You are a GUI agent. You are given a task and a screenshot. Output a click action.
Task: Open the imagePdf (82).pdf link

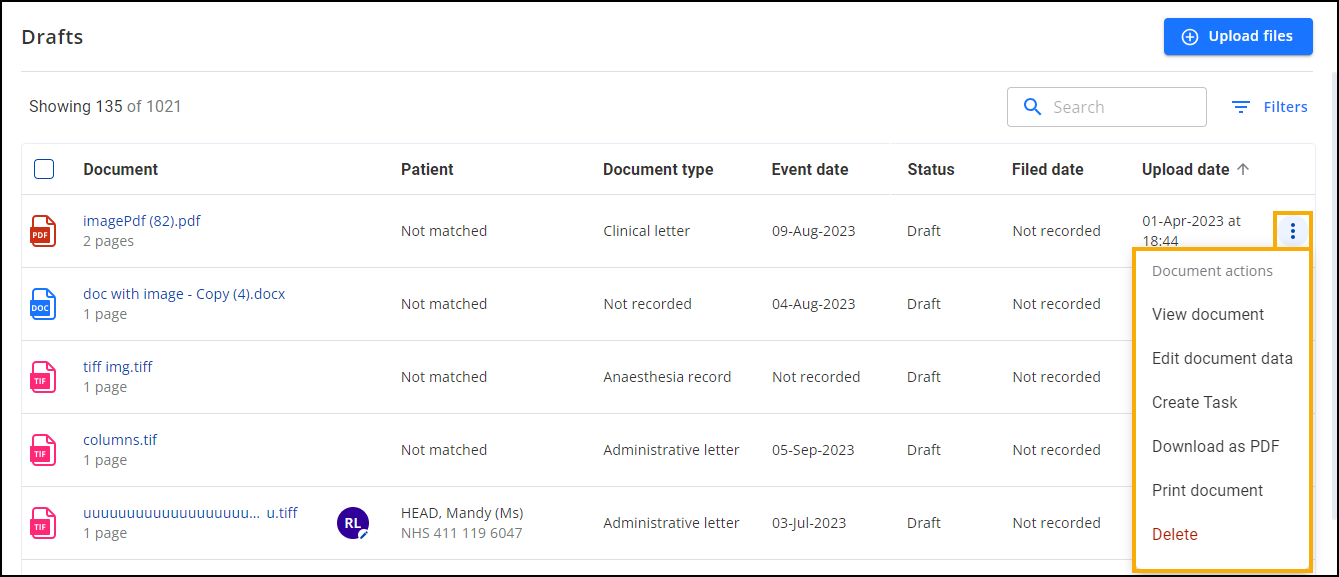coord(142,221)
